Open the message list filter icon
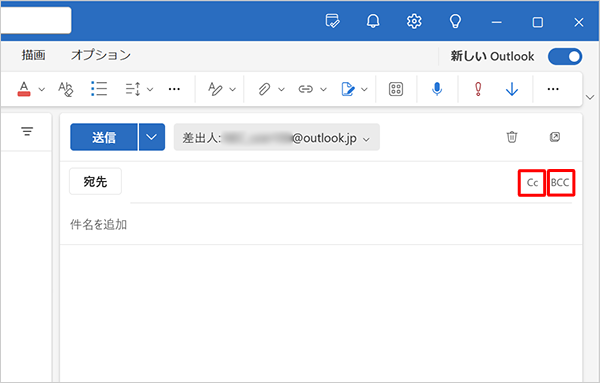600x383 pixels. click(27, 132)
